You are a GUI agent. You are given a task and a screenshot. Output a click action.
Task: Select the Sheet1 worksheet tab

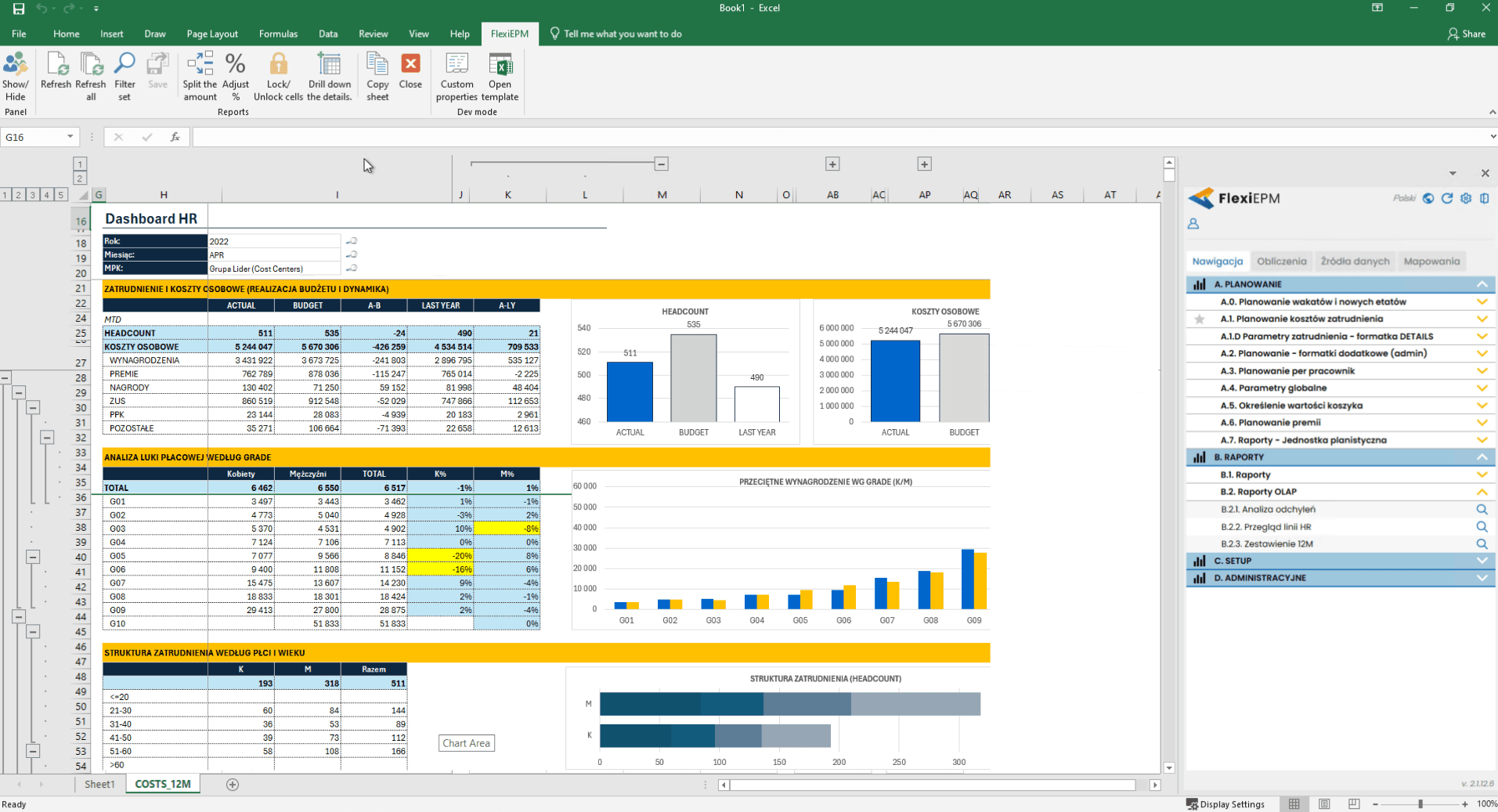point(99,784)
